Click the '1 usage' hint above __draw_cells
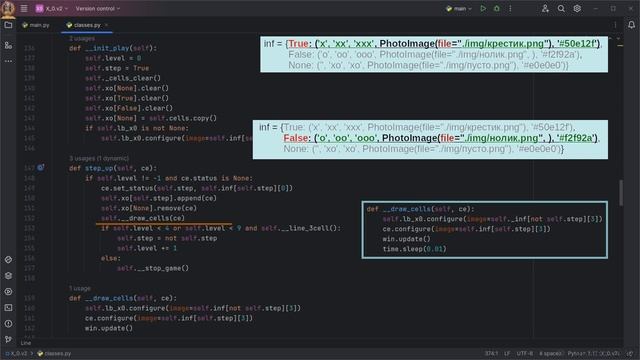This screenshot has width=640, height=360. 80,289
